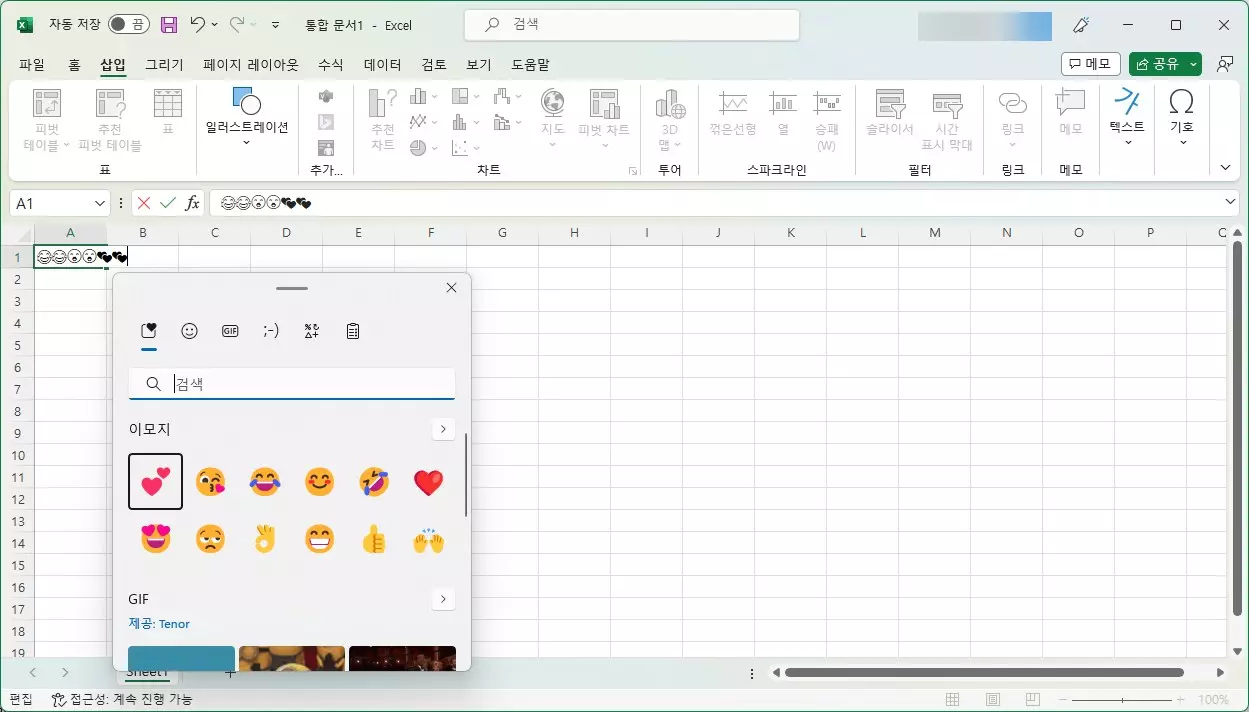The height and width of the screenshot is (712, 1249).
Task: Open the symbols category tab
Action: pos(311,331)
